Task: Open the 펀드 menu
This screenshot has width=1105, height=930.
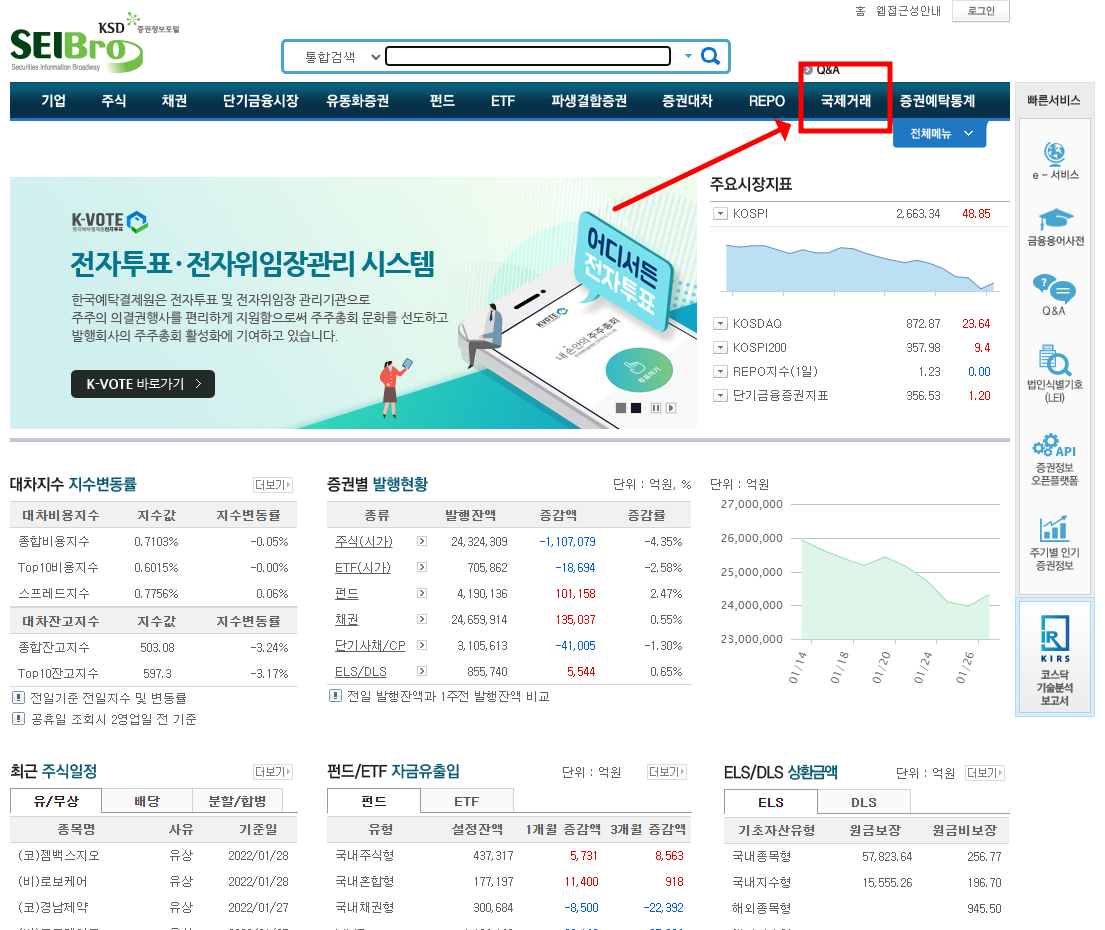Action: point(442,101)
